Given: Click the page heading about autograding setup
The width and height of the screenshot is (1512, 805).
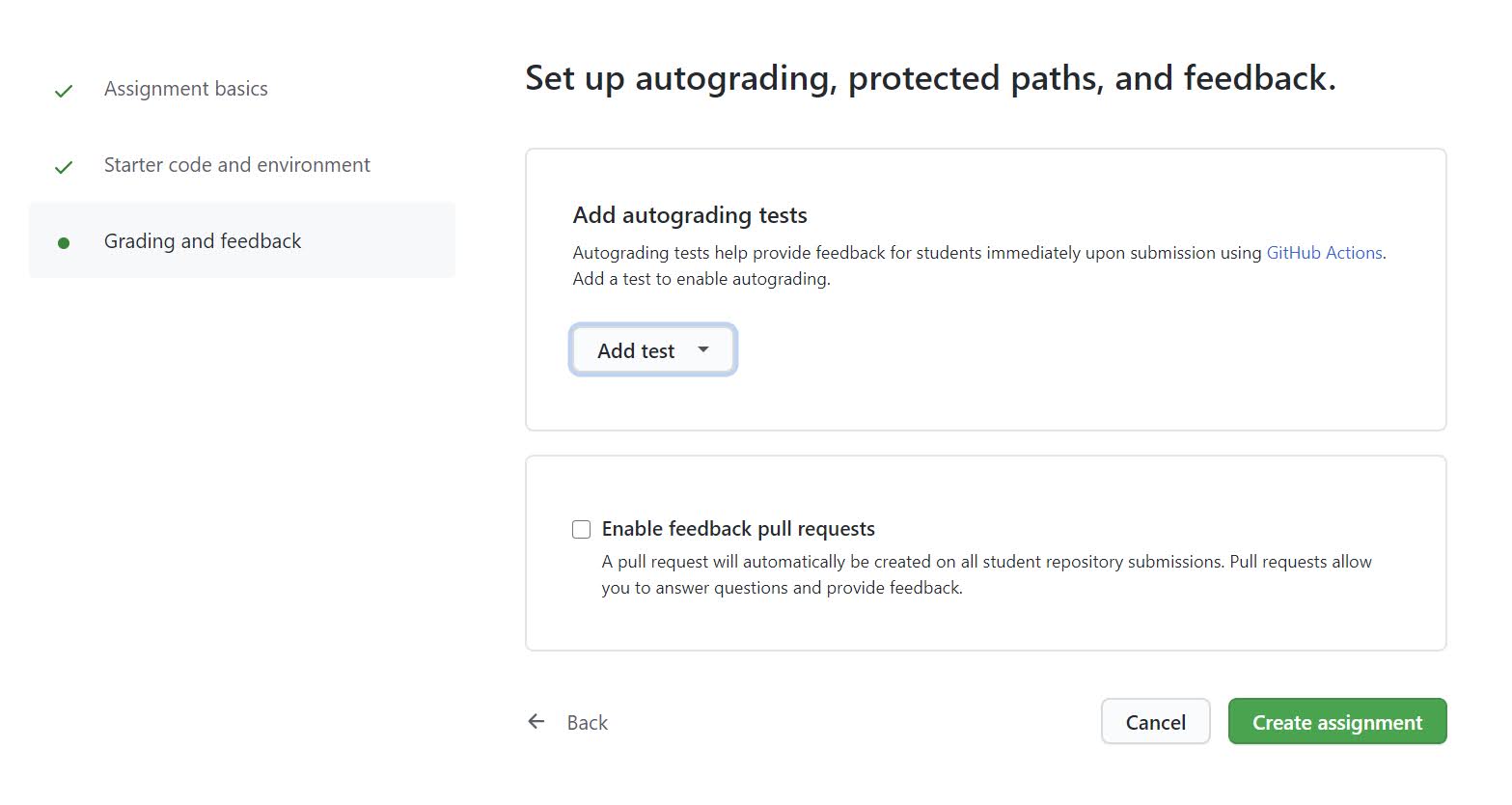Looking at the screenshot, I should (x=930, y=78).
